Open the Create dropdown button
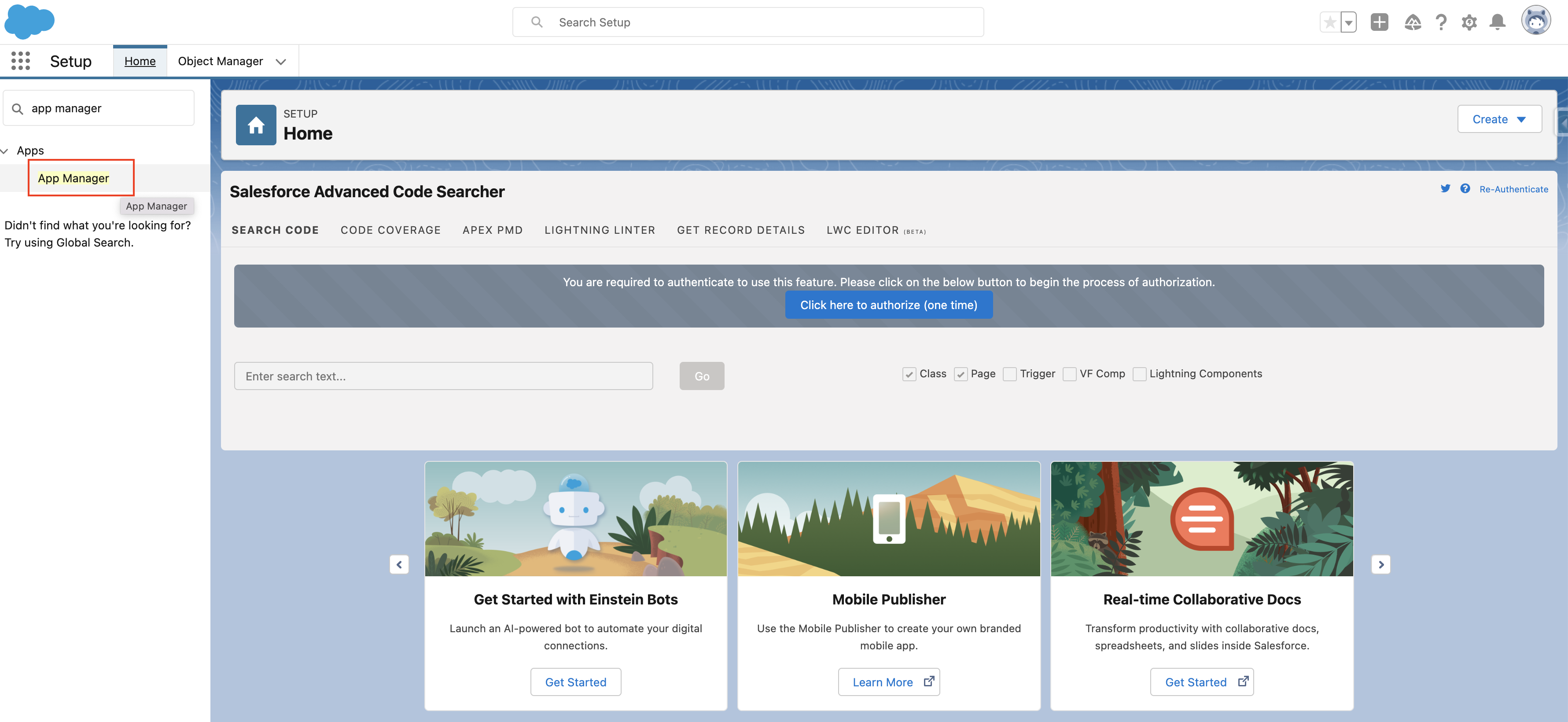Image resolution: width=1568 pixels, height=722 pixels. (x=1498, y=119)
